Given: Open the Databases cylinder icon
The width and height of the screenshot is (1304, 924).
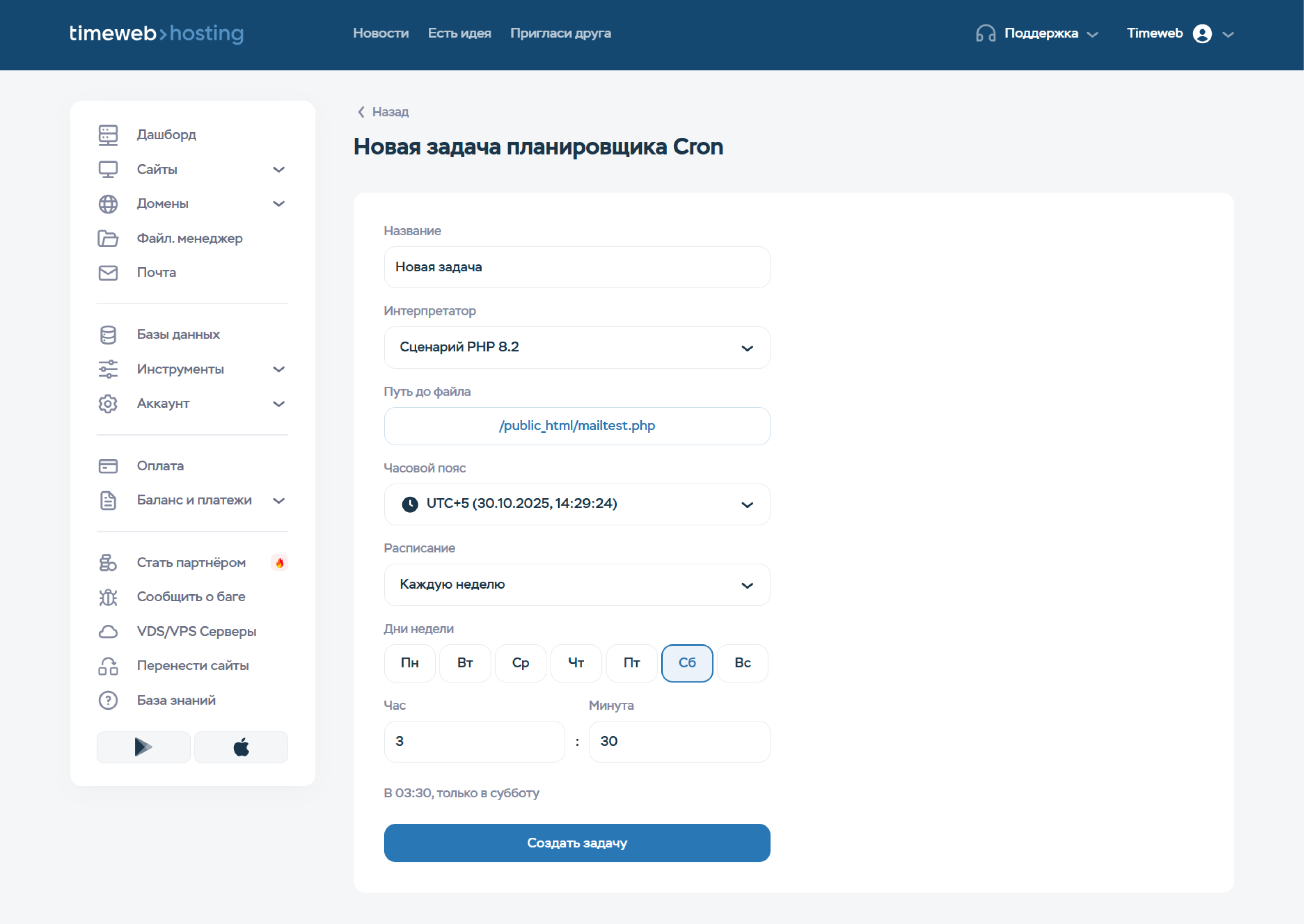Looking at the screenshot, I should click(108, 334).
